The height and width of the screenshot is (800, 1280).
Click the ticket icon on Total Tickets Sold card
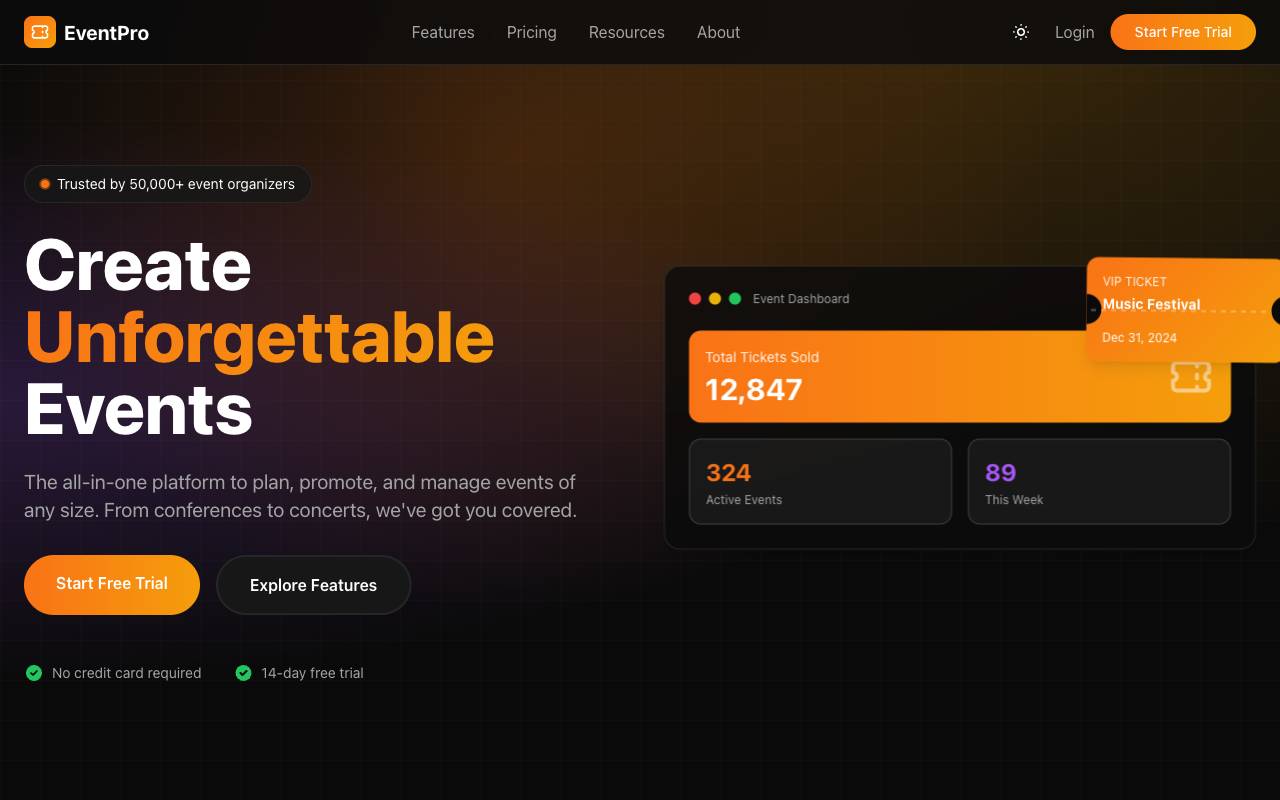(1191, 378)
